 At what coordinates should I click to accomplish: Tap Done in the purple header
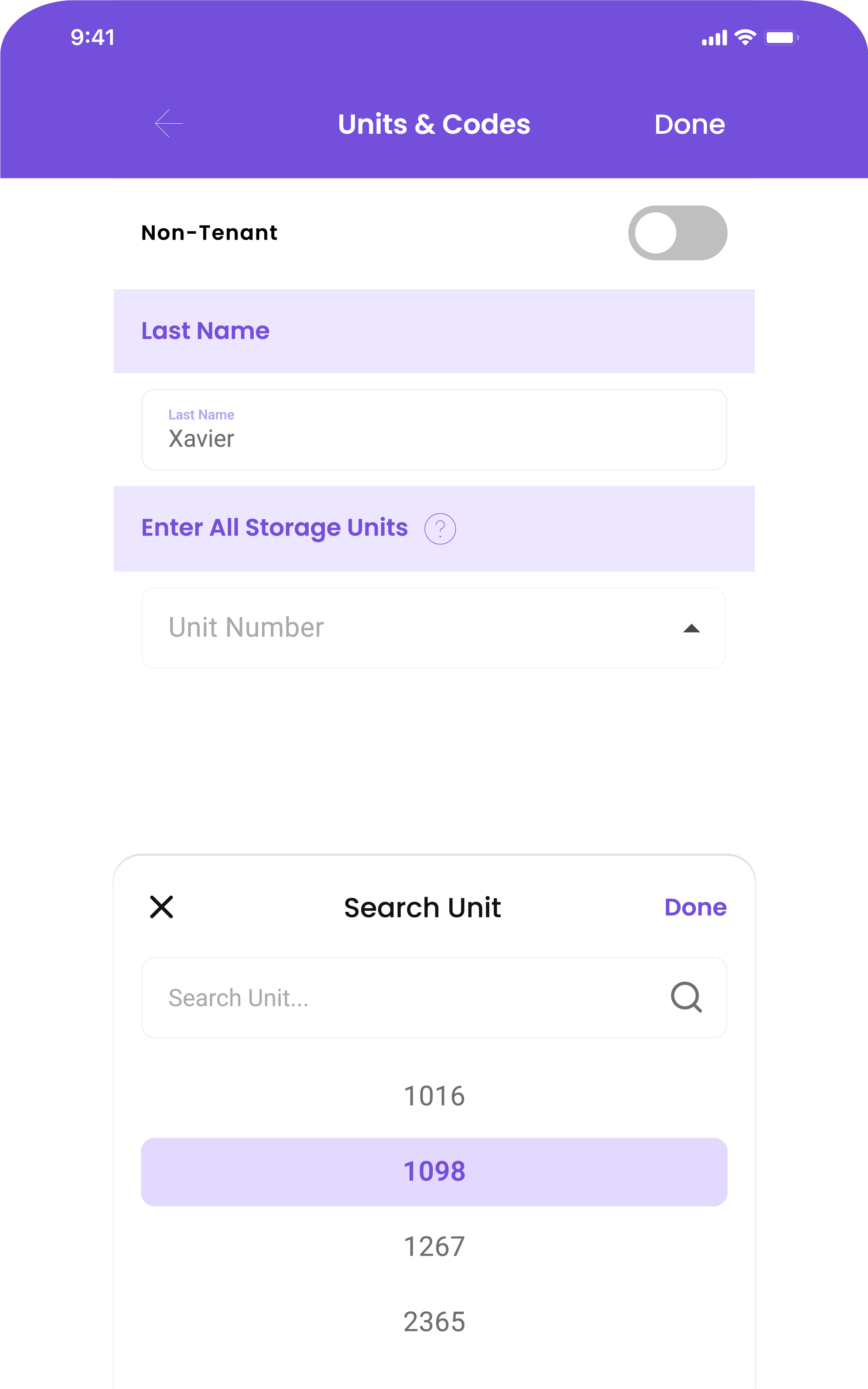pos(690,124)
